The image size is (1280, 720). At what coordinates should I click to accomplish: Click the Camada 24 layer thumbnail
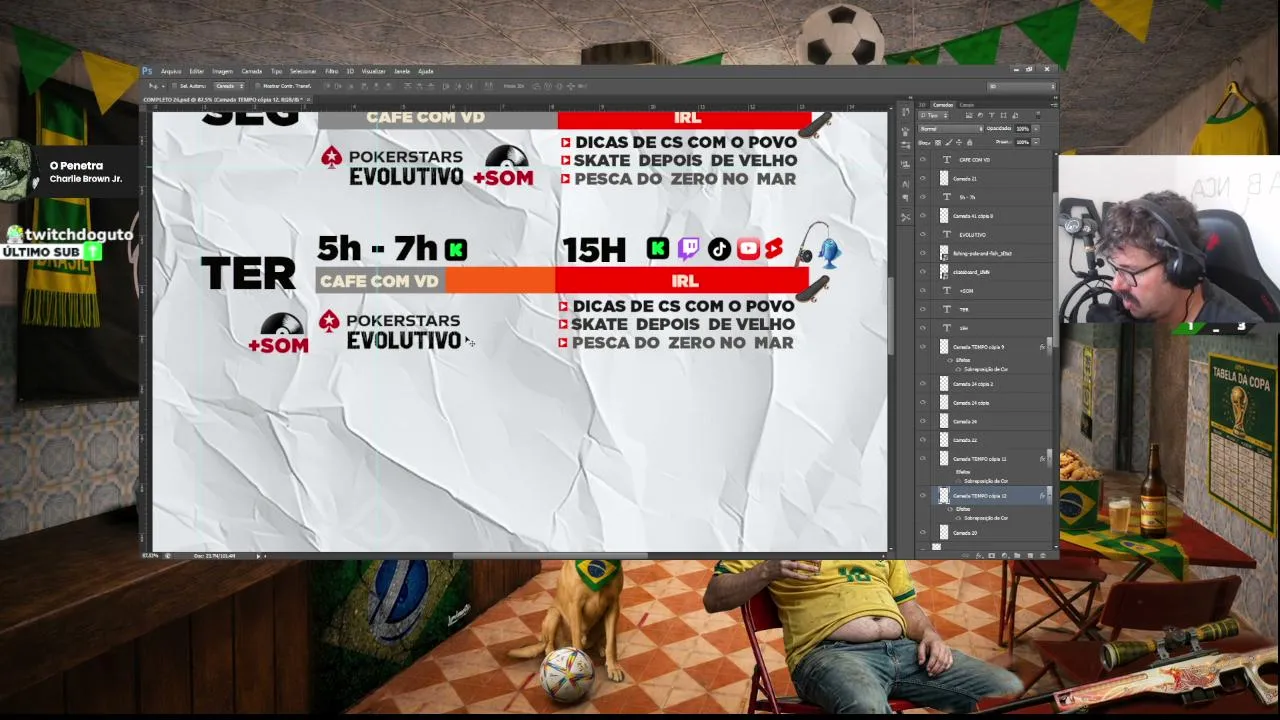944,422
